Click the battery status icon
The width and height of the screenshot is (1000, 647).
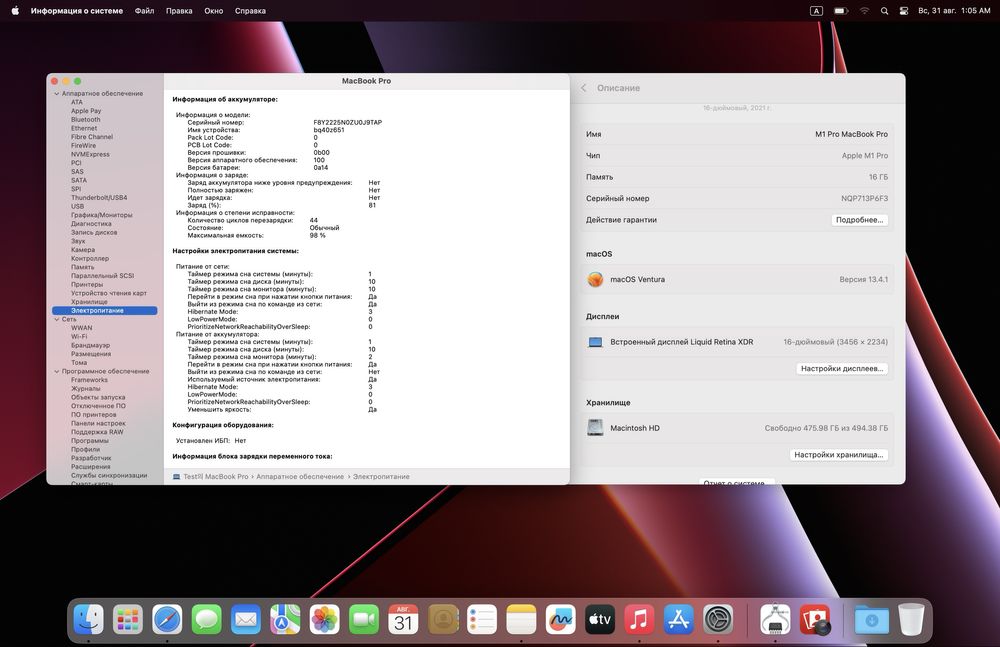point(841,11)
